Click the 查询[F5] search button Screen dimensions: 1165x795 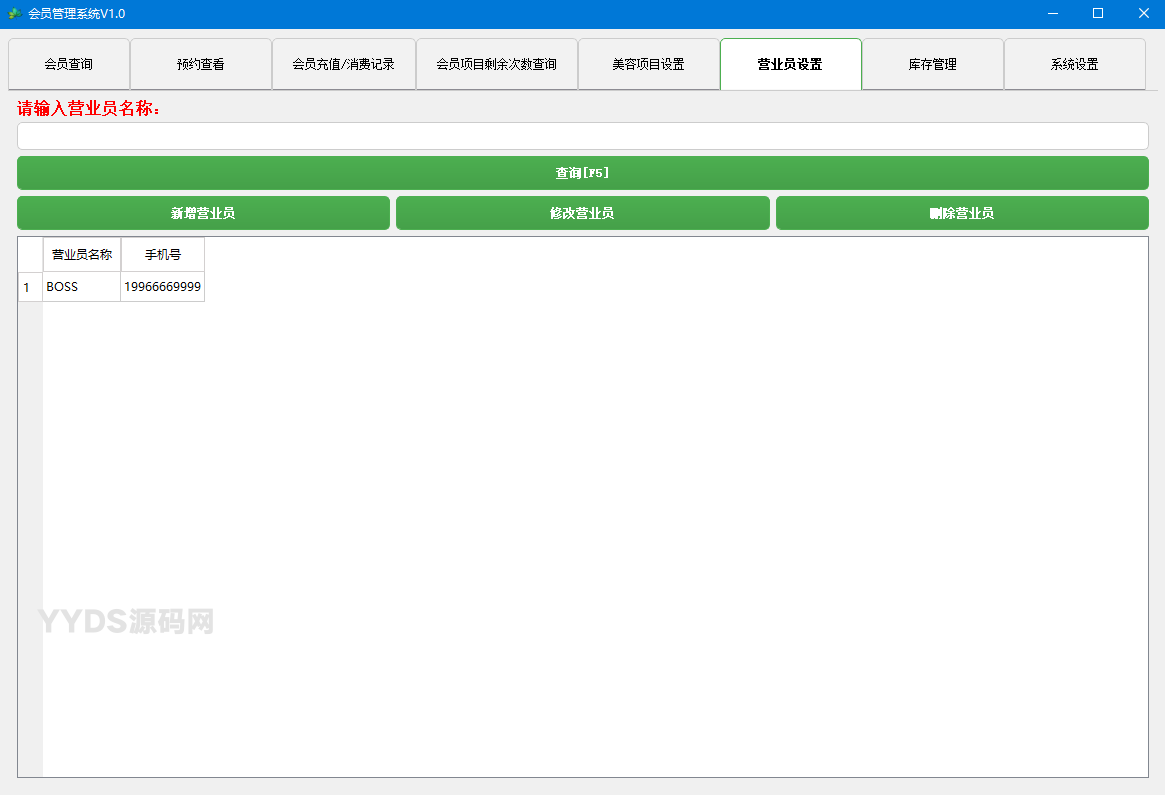582,172
